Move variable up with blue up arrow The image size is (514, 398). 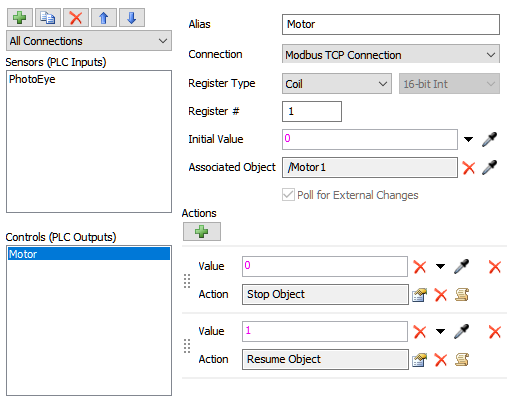(104, 18)
